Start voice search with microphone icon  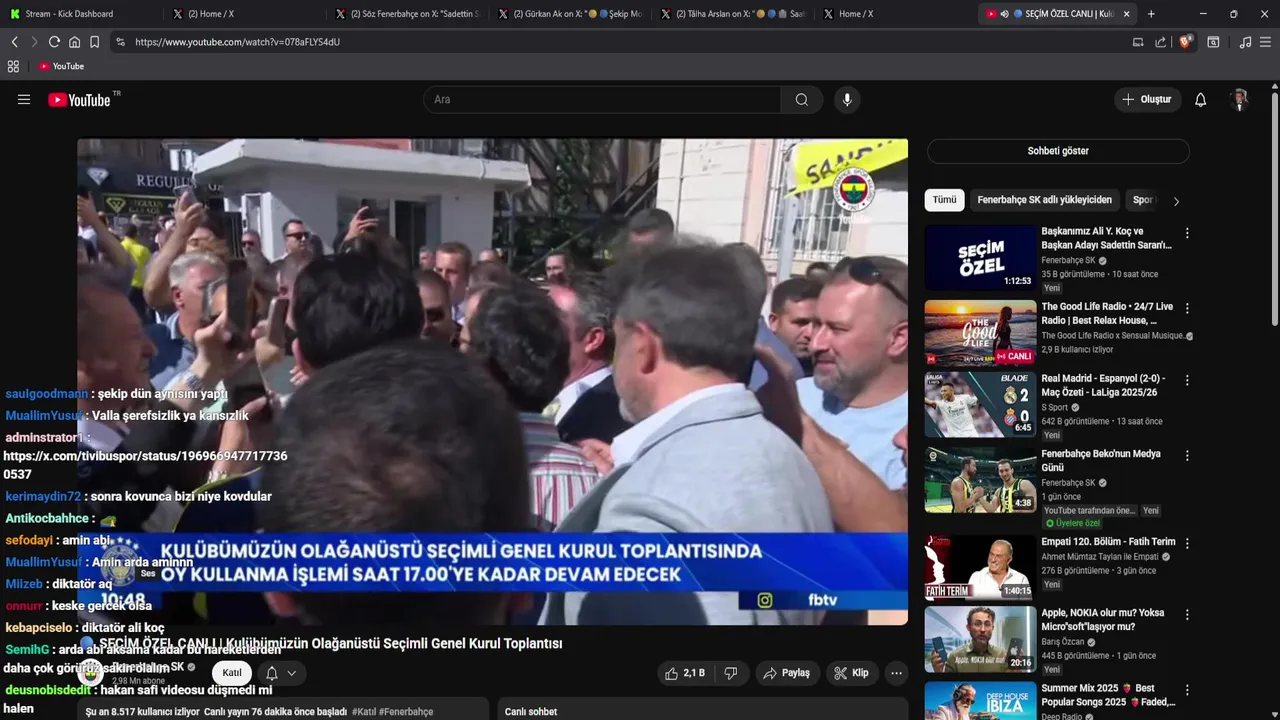coord(847,100)
